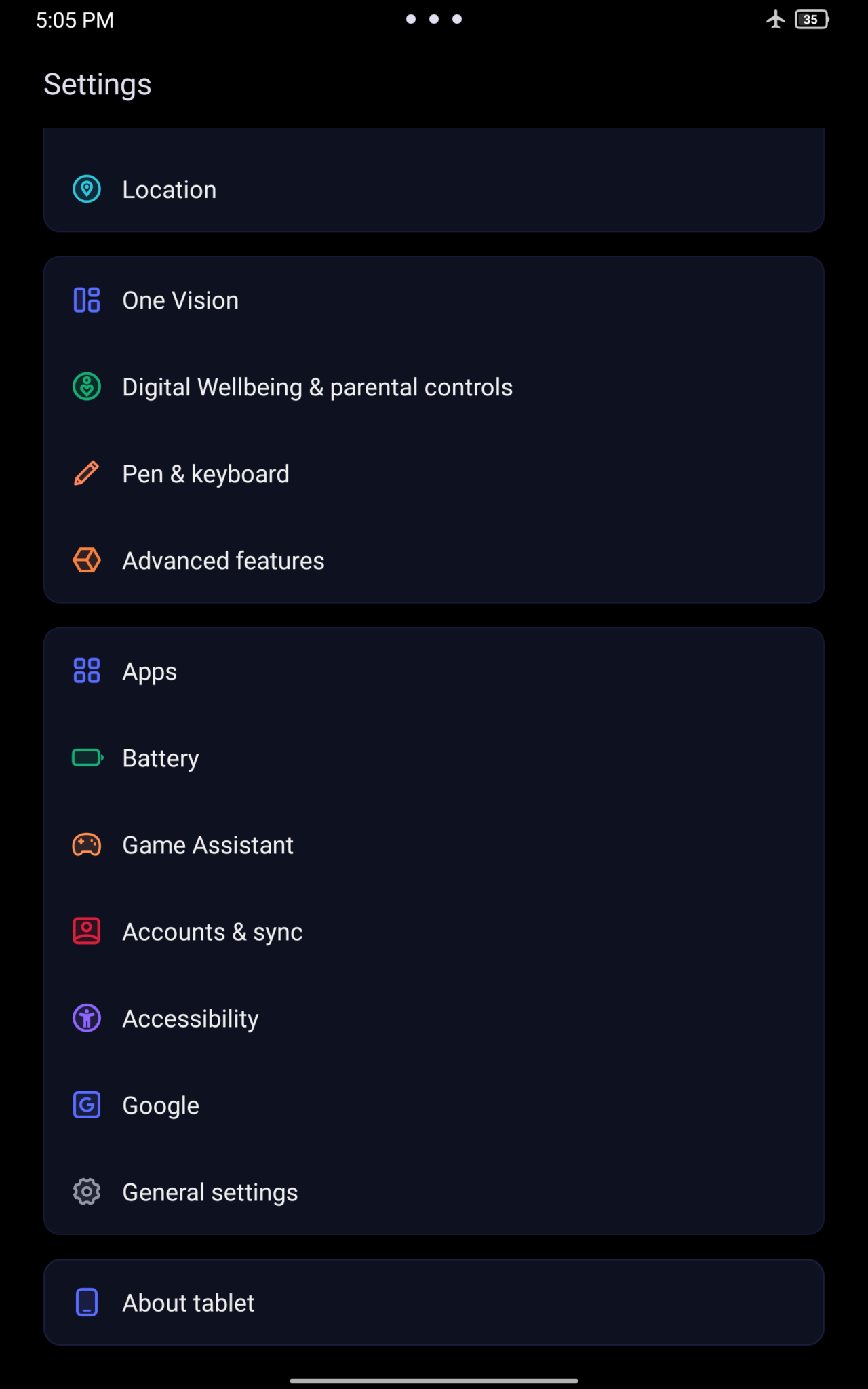Tap the green Battery icon

tap(87, 758)
